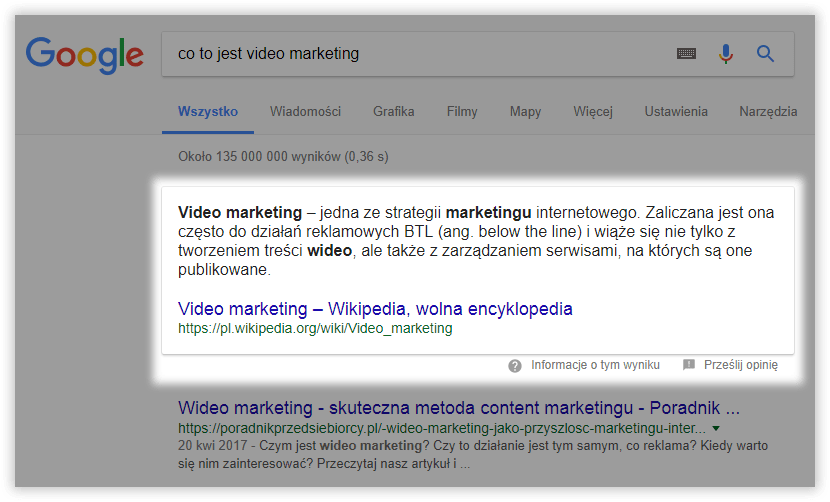
Task: Click Prześlij opinię feedback link
Action: (x=741, y=365)
